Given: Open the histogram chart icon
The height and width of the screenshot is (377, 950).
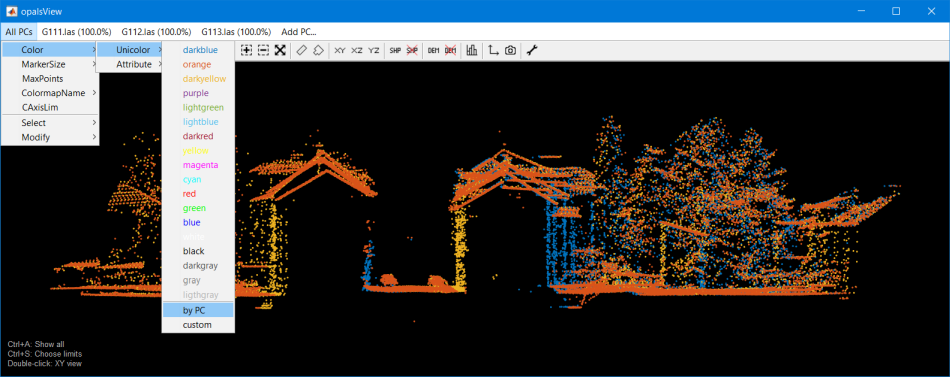Looking at the screenshot, I should pos(471,50).
